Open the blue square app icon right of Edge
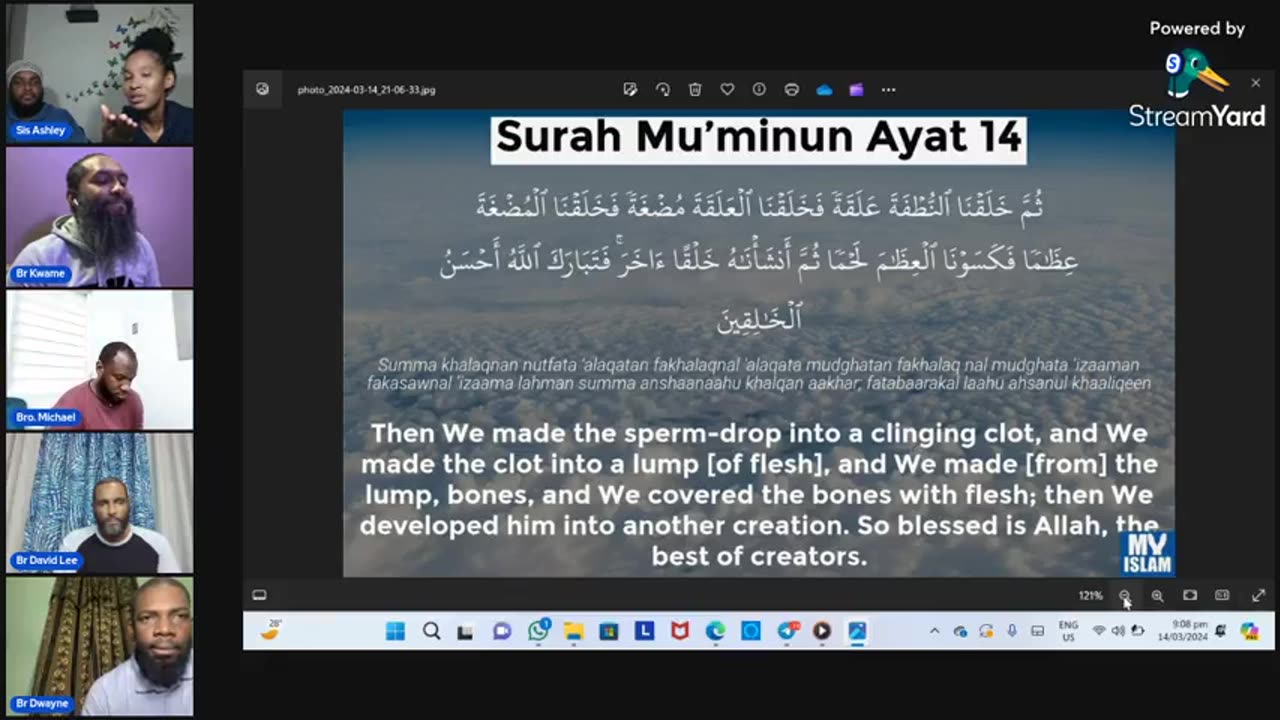Screen dimensions: 1280x720 751,631
